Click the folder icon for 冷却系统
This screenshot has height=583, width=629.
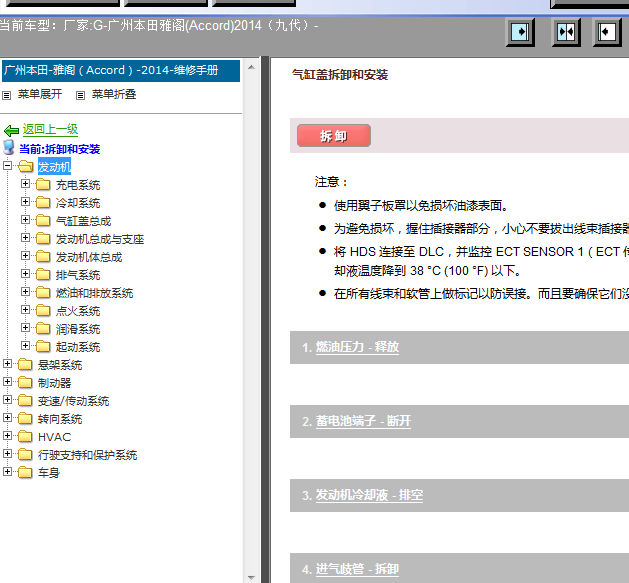coord(43,203)
